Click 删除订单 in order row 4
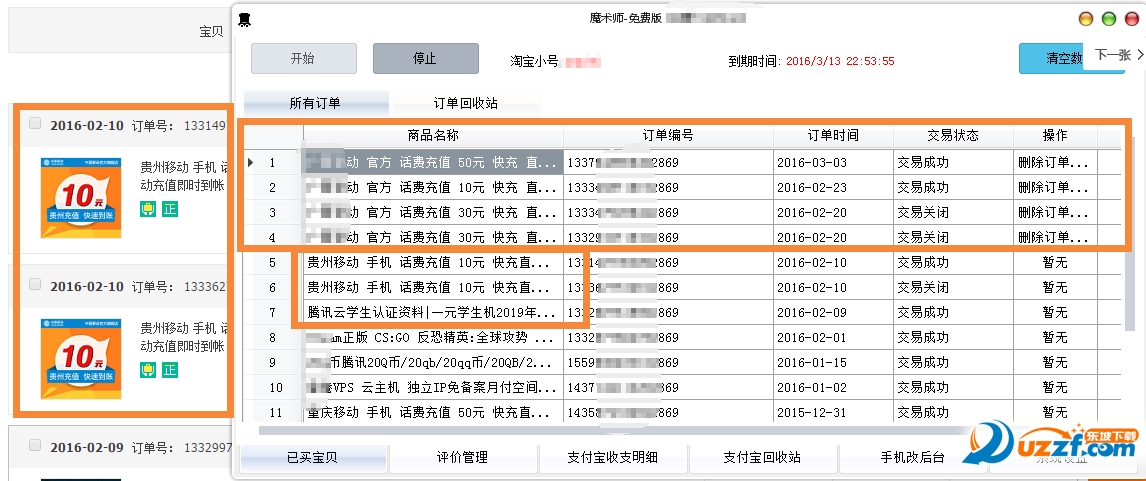Viewport: 1146px width, 481px height. 1054,237
